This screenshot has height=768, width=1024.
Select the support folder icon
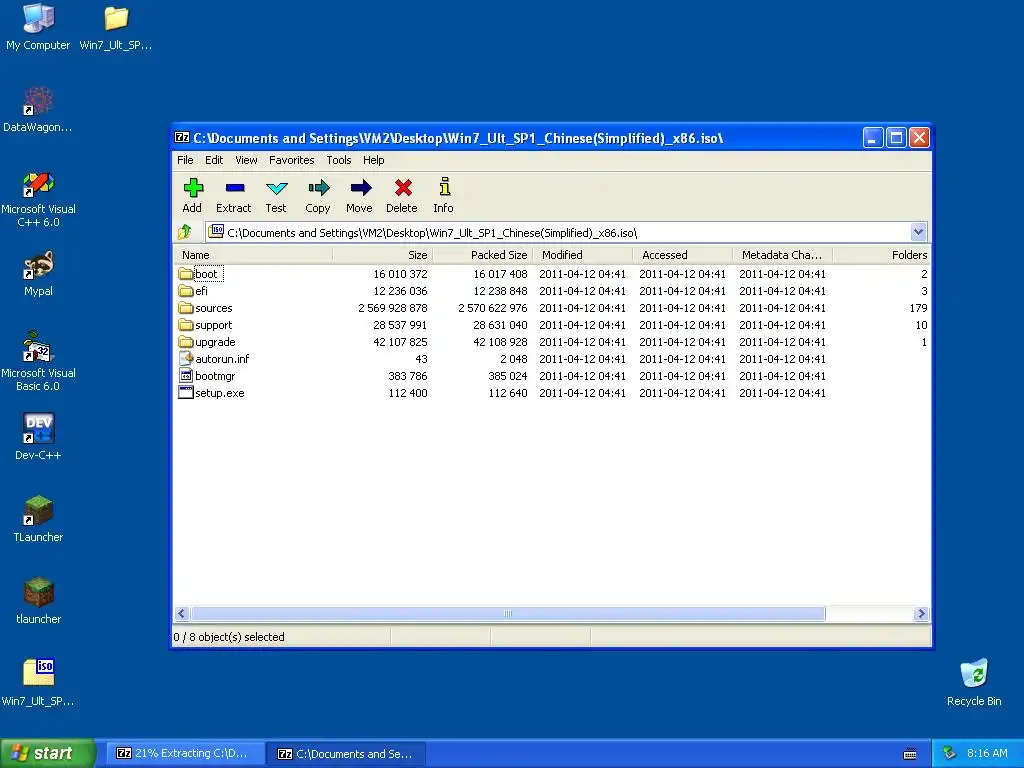[x=185, y=325]
